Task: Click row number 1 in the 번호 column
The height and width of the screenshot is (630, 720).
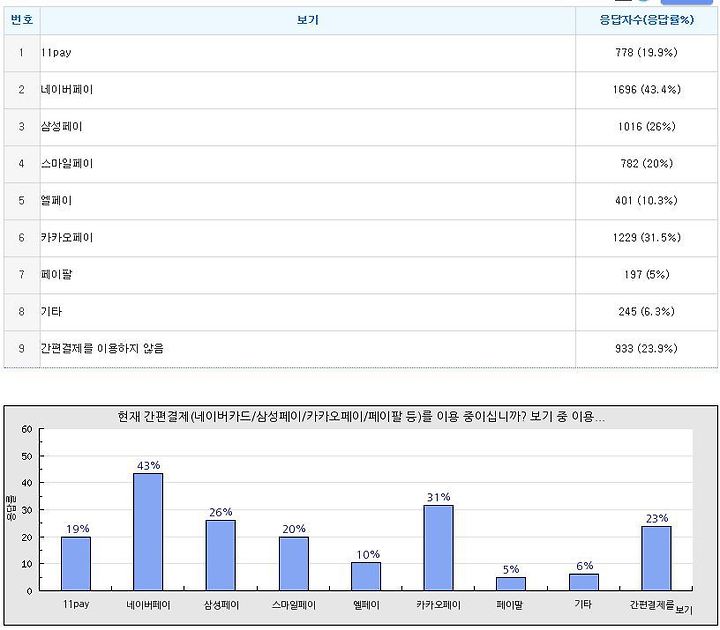Action: tap(22, 53)
